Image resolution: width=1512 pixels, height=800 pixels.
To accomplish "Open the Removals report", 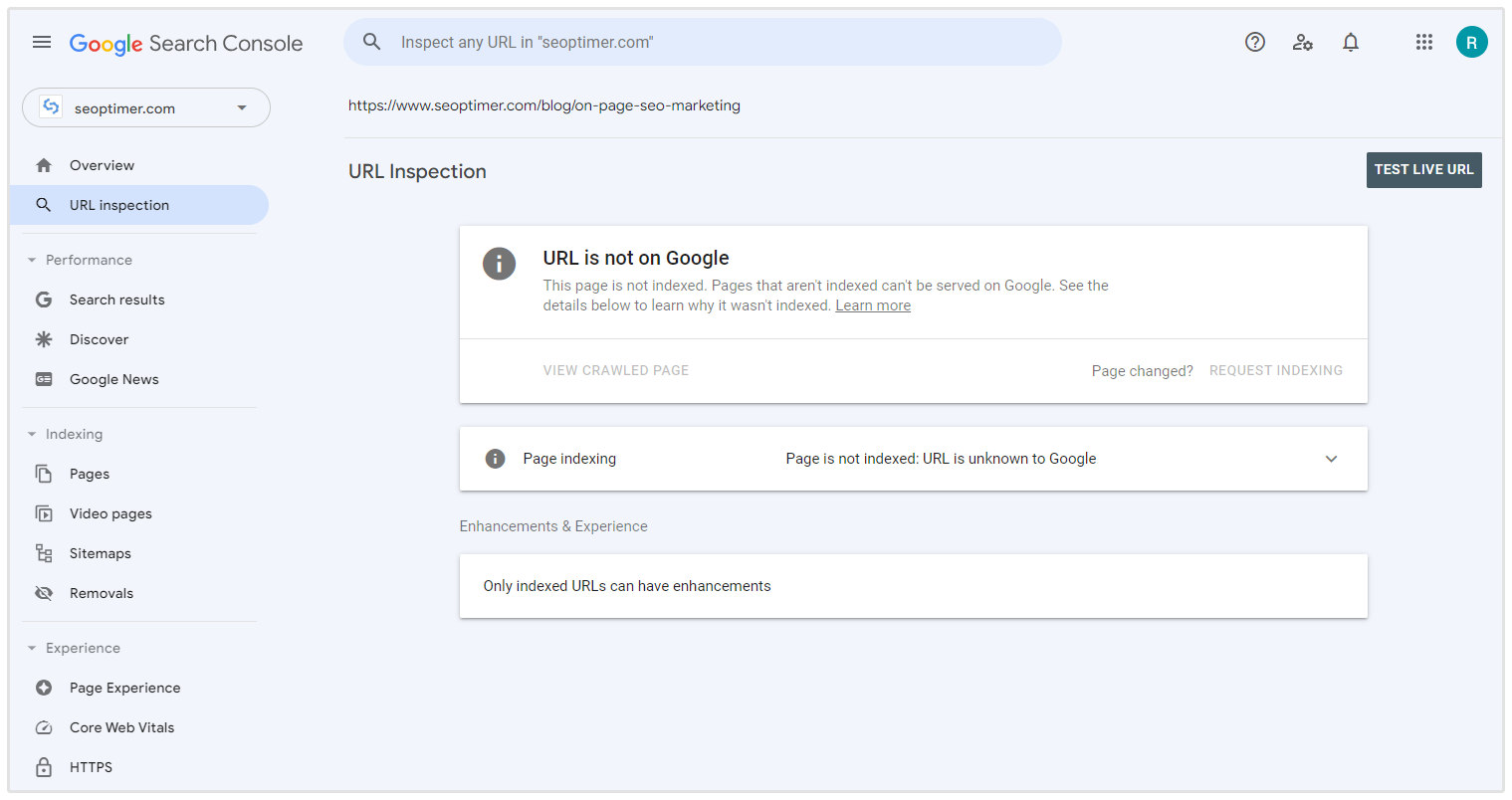I will [x=101, y=592].
